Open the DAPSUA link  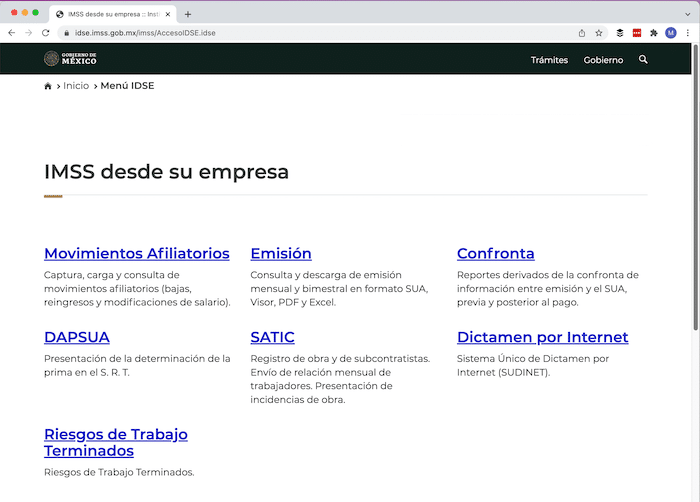coord(77,337)
